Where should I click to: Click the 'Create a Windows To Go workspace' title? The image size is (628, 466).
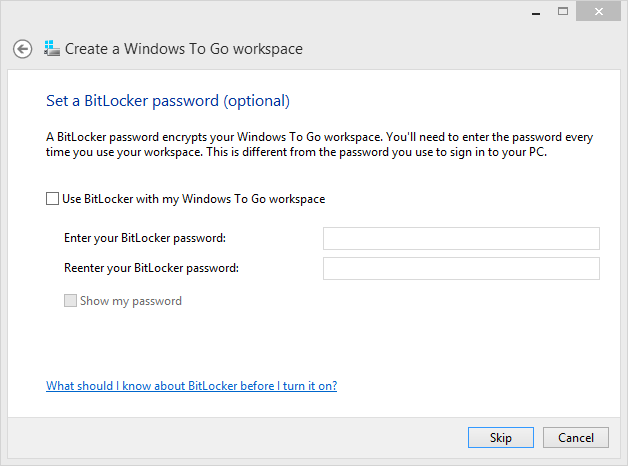(184, 49)
